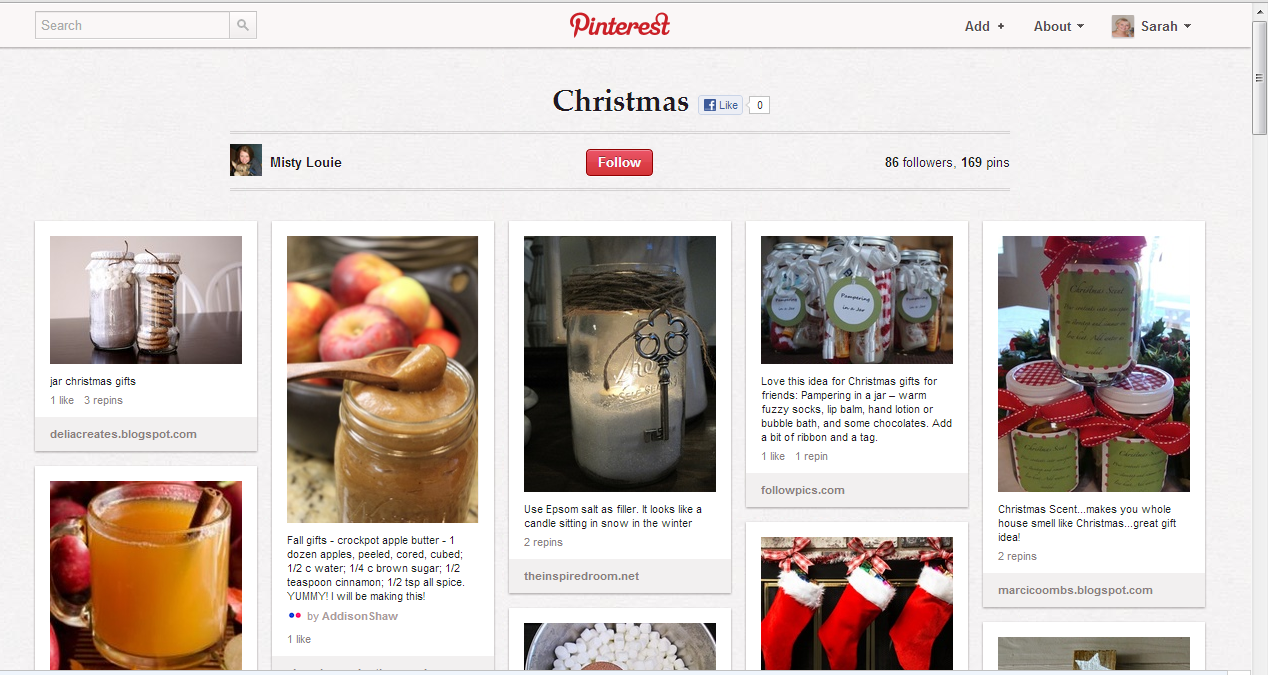Click Misty Louie's profile picture
1268x675 pixels.
click(x=246, y=160)
